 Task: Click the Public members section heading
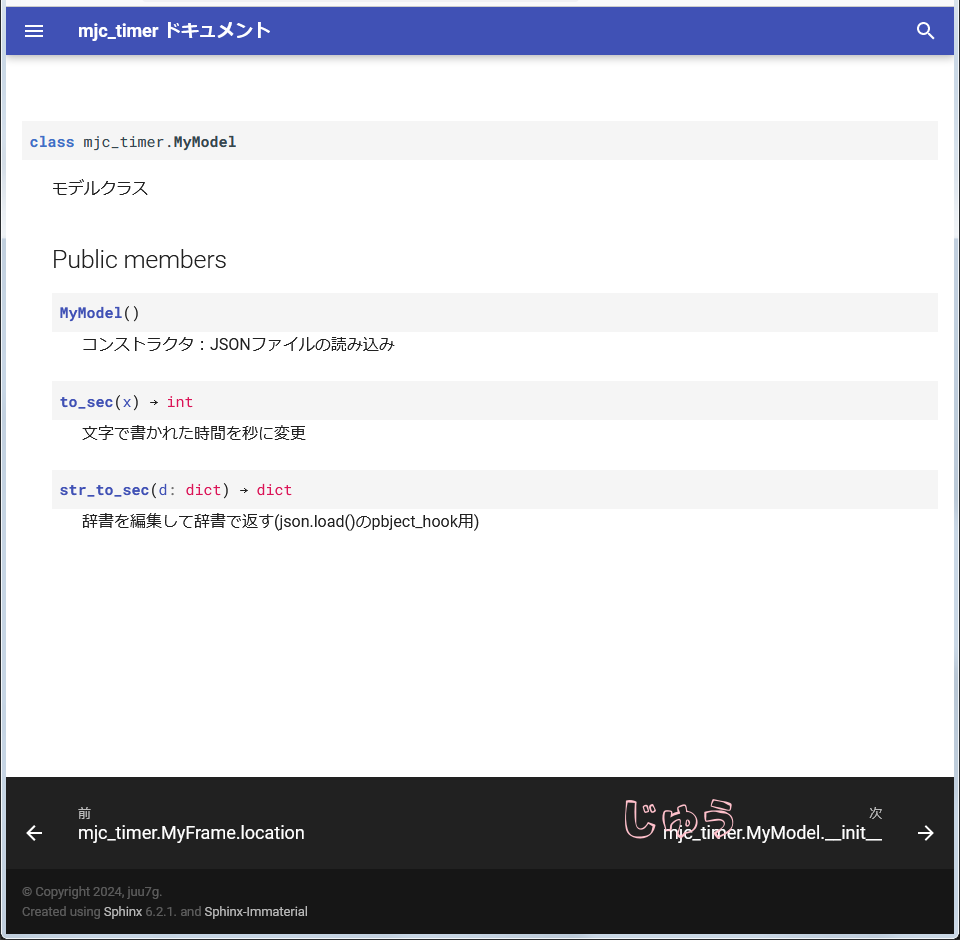139,259
